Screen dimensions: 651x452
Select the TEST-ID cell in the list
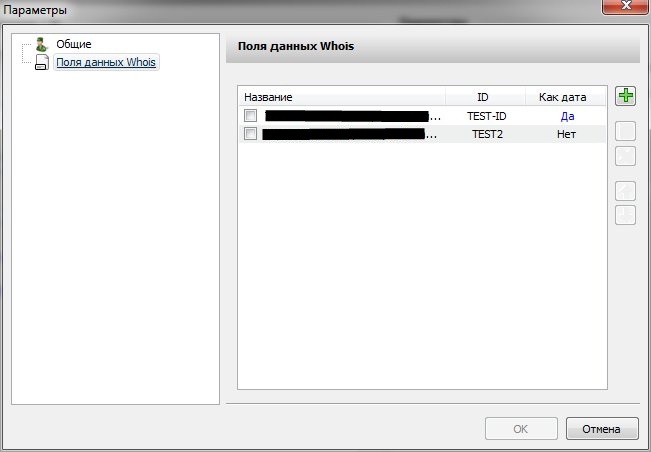click(487, 116)
